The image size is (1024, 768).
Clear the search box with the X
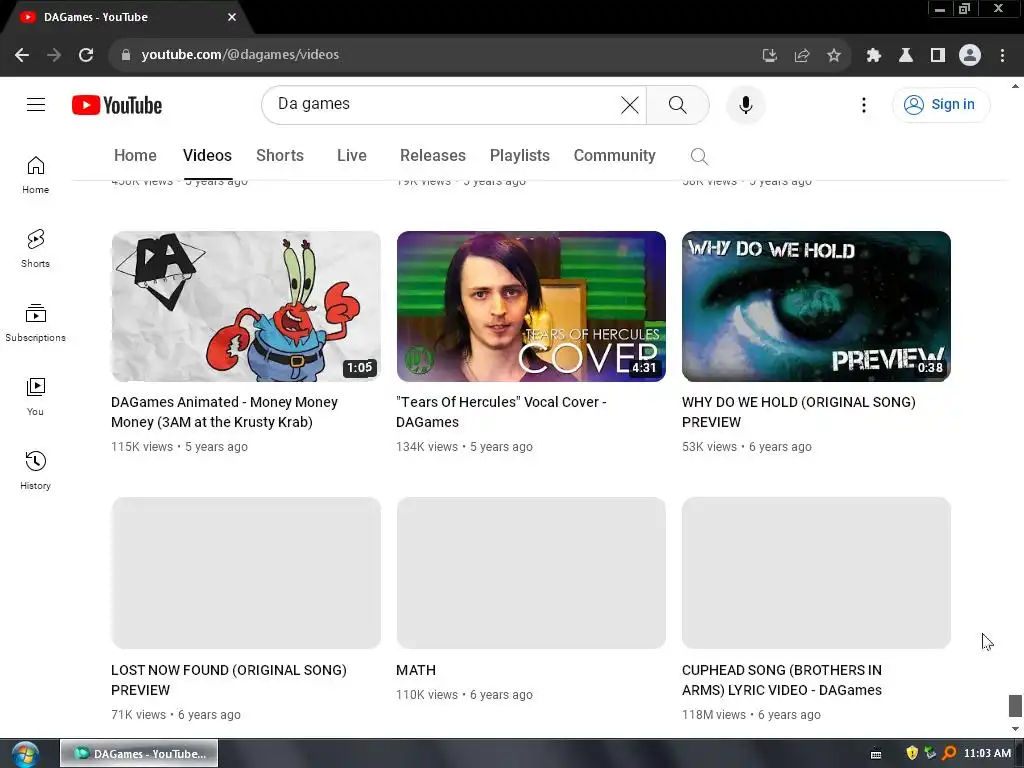point(630,104)
